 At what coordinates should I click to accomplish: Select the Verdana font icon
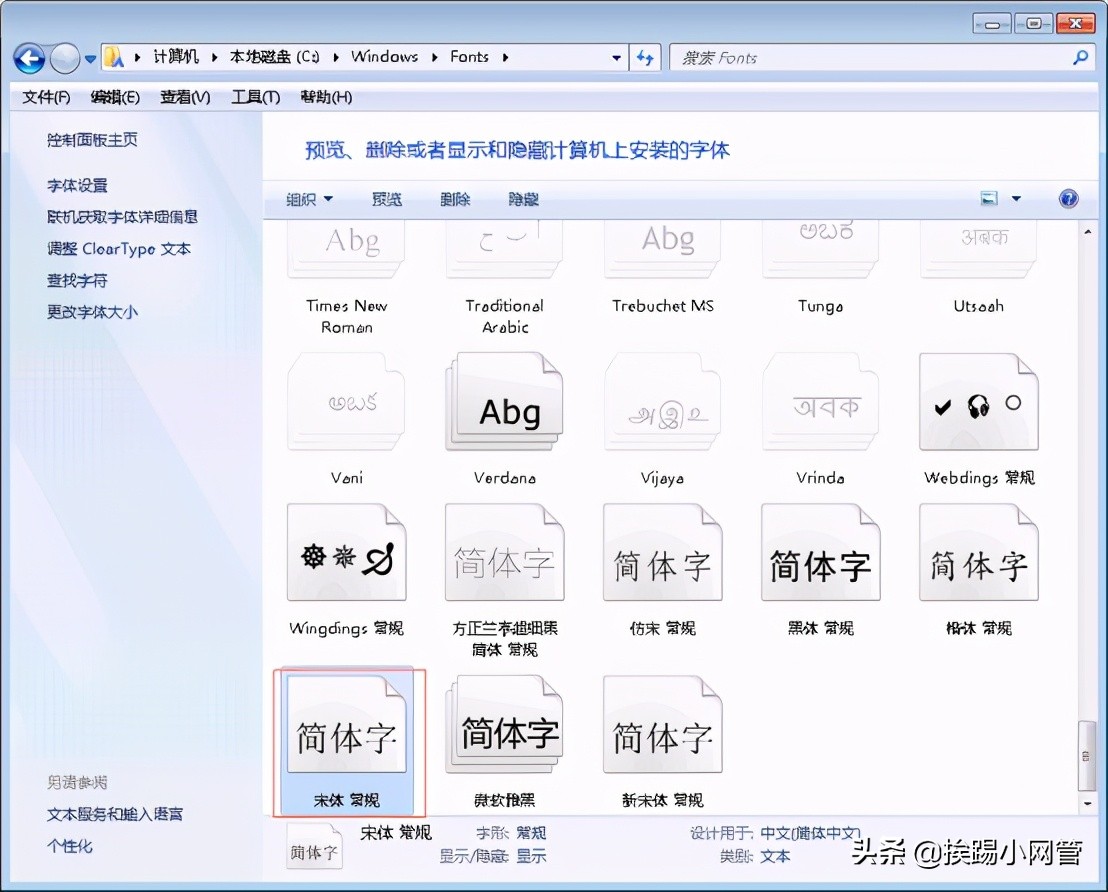[x=504, y=400]
